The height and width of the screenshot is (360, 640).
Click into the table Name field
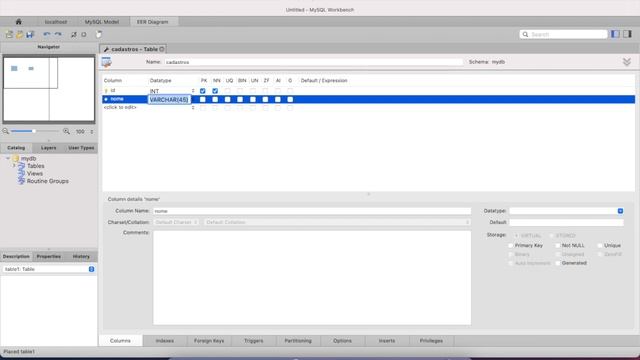(313, 62)
